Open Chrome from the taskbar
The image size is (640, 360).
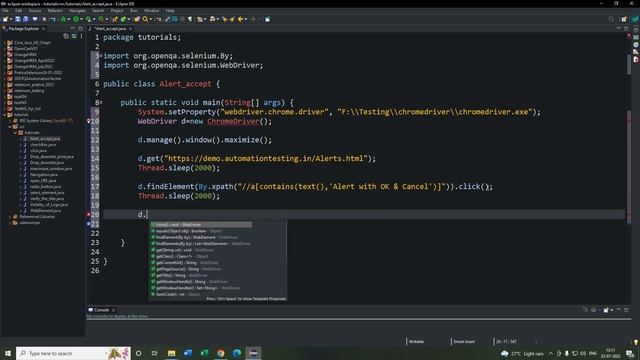tap(220, 353)
